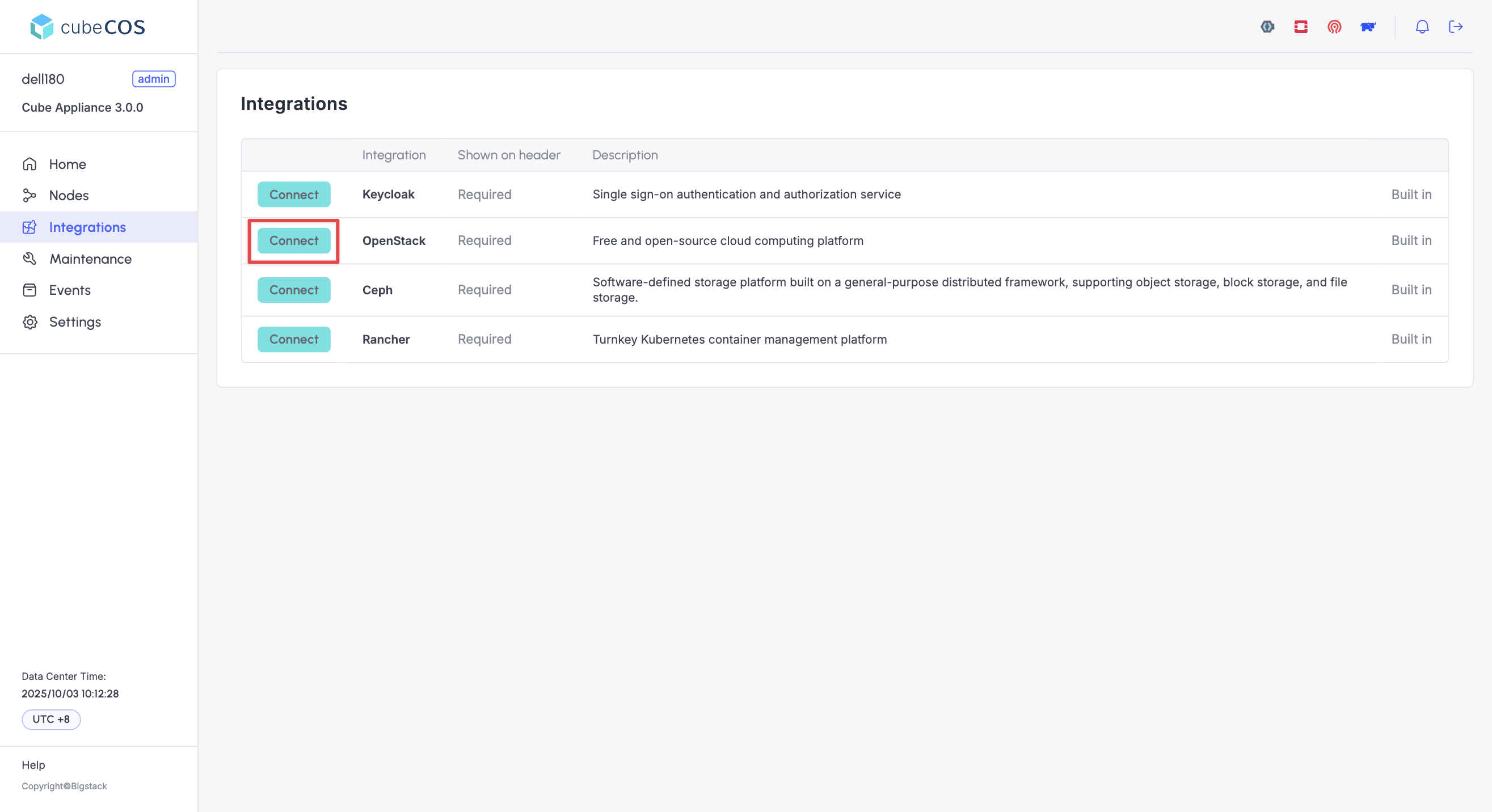Open the Keycloak header shortcut icon
1492x812 pixels.
pos(1267,27)
